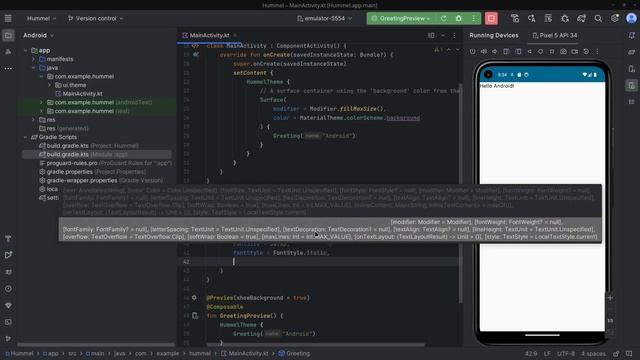Click emulator home circle icon
The height and width of the screenshot is (360, 640).
click(540, 51)
